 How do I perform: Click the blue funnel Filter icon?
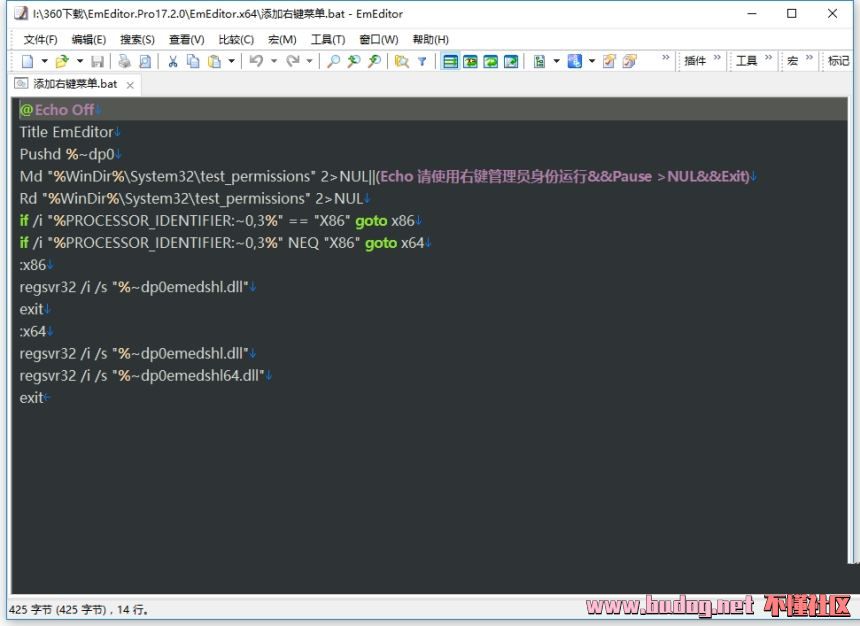[422, 61]
